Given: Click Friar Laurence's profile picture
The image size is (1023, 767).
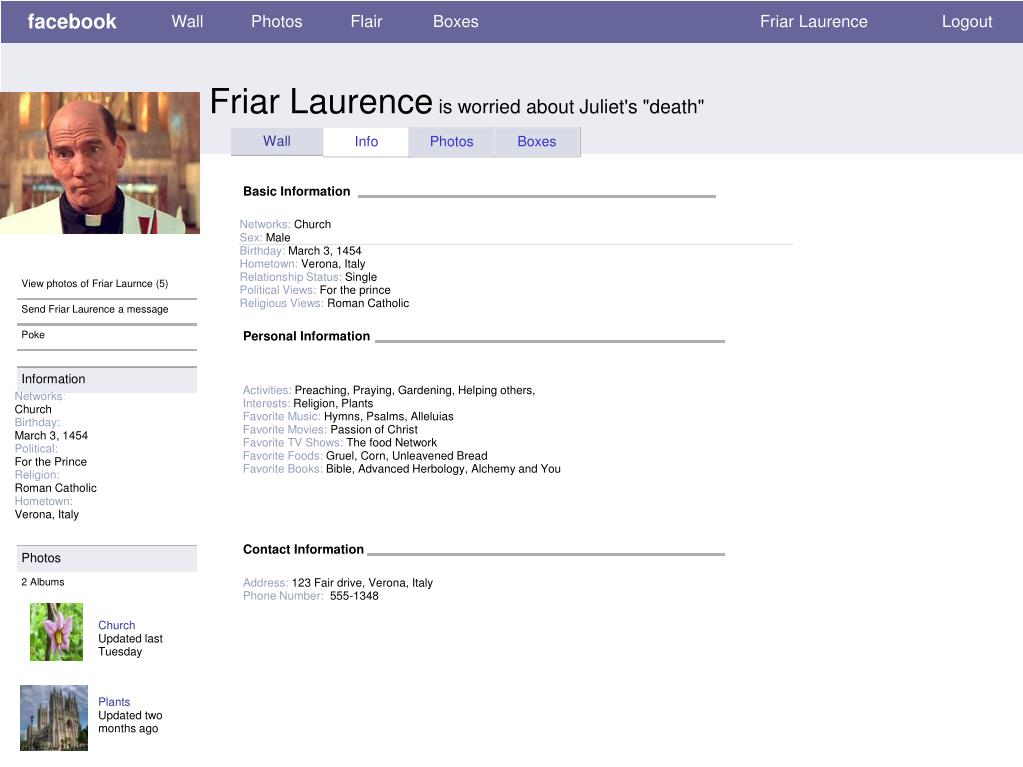Looking at the screenshot, I should click(x=100, y=163).
